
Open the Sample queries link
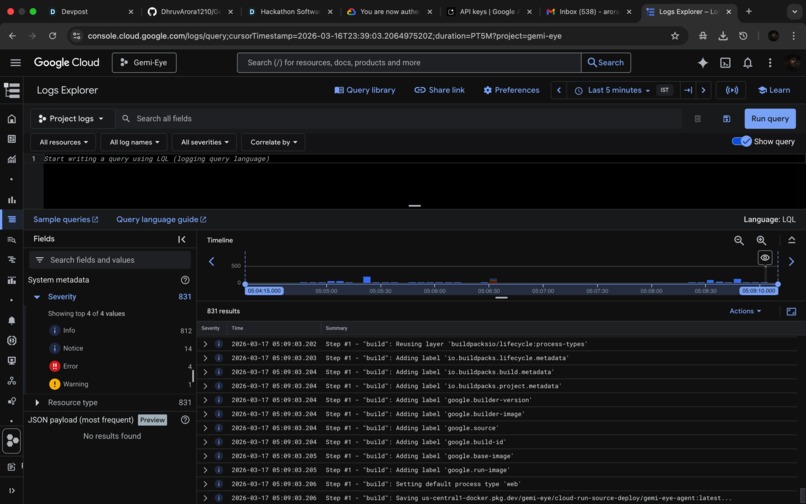point(66,220)
